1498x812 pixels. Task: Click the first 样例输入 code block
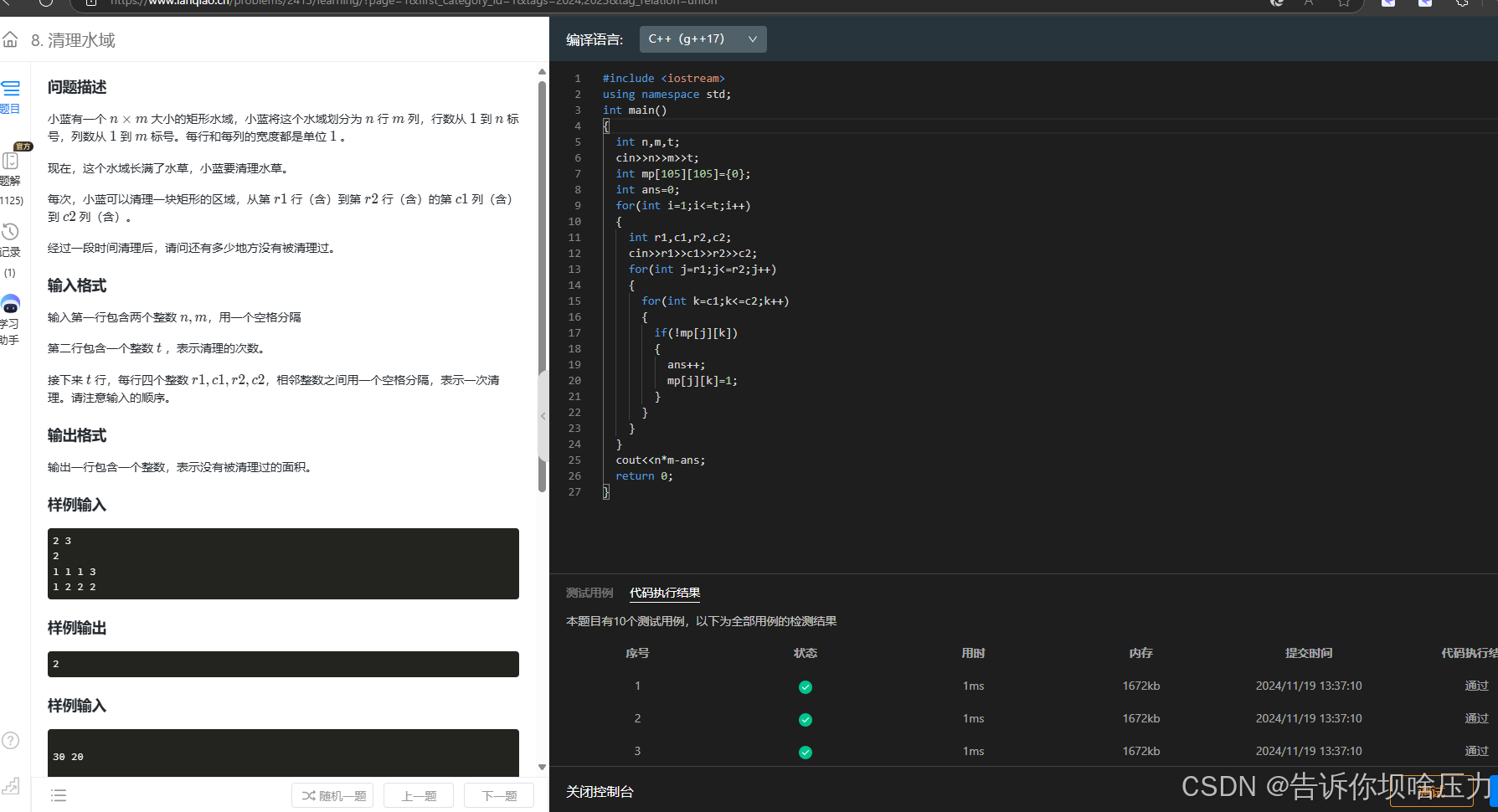click(283, 563)
